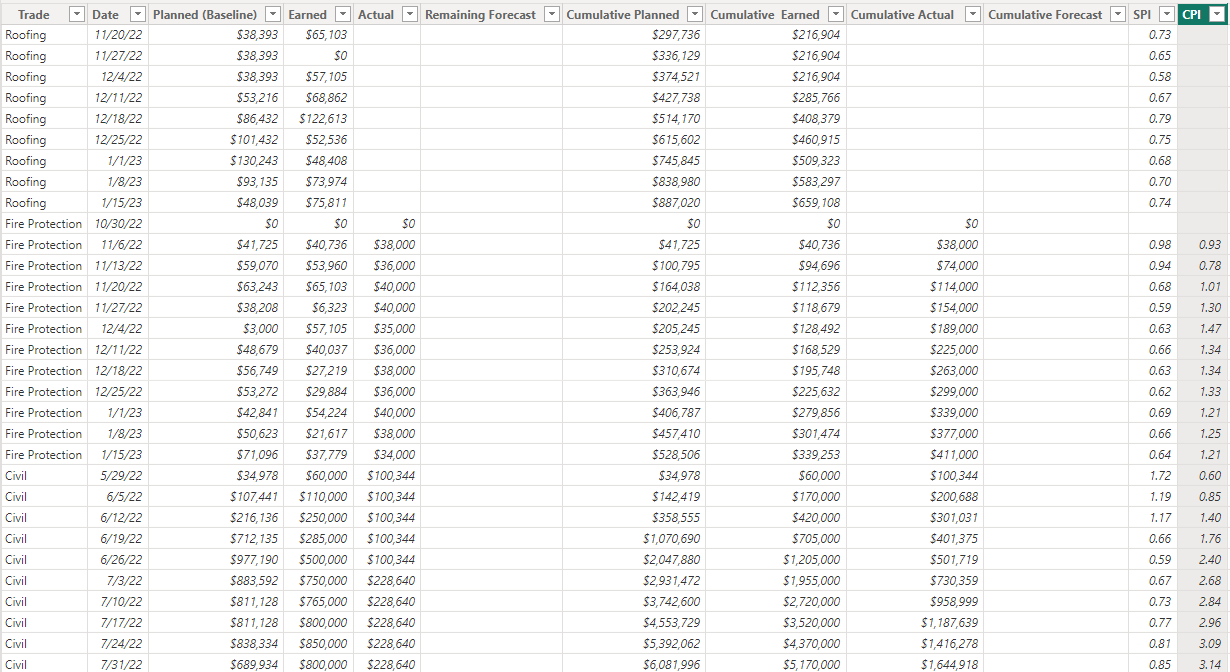Screen dimensions: 1230x672
Task: Click the Cumulative Planned value $336,129
Action: [x=676, y=56]
